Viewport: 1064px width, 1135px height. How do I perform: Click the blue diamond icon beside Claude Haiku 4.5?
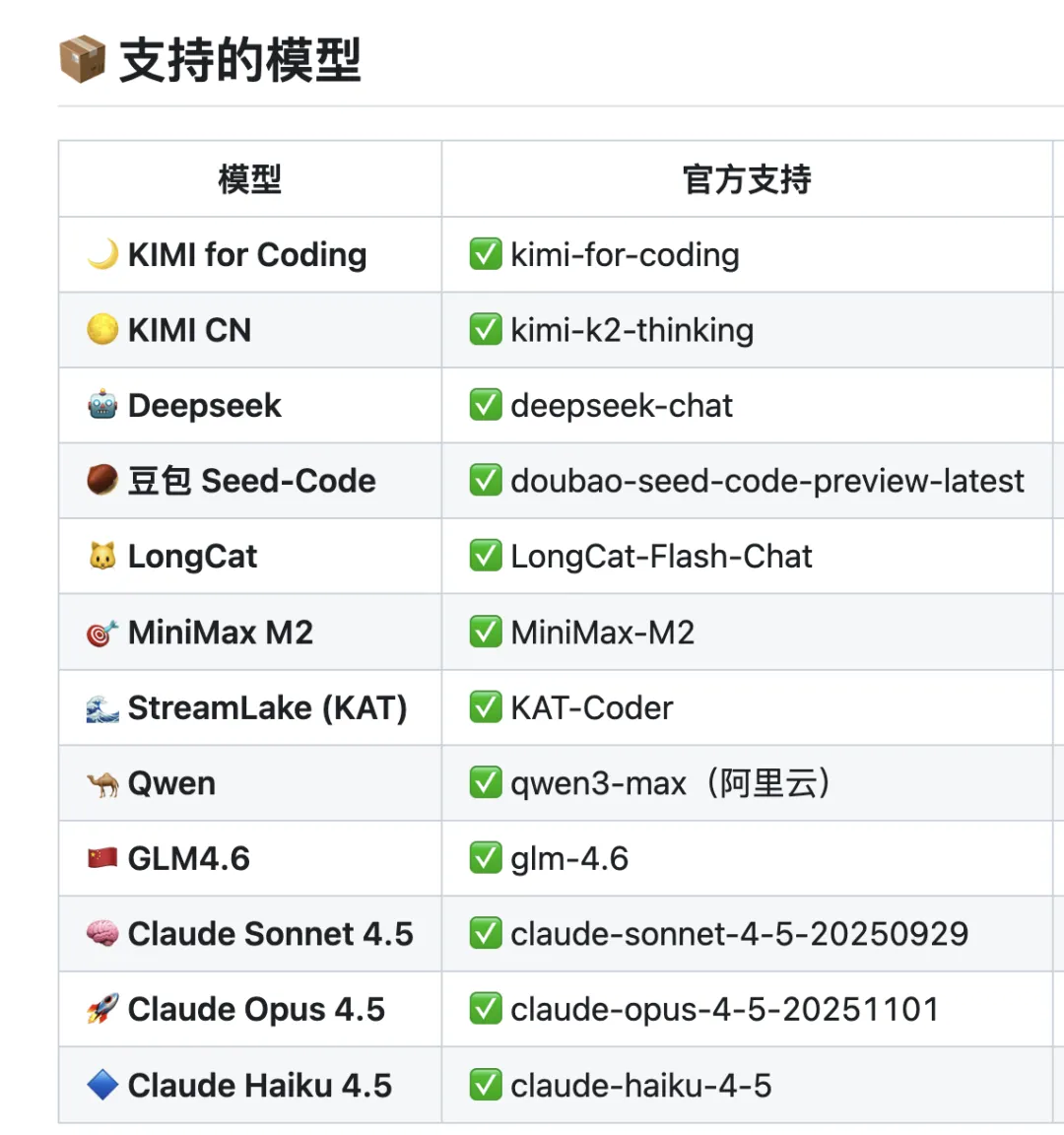pyautogui.click(x=102, y=1085)
